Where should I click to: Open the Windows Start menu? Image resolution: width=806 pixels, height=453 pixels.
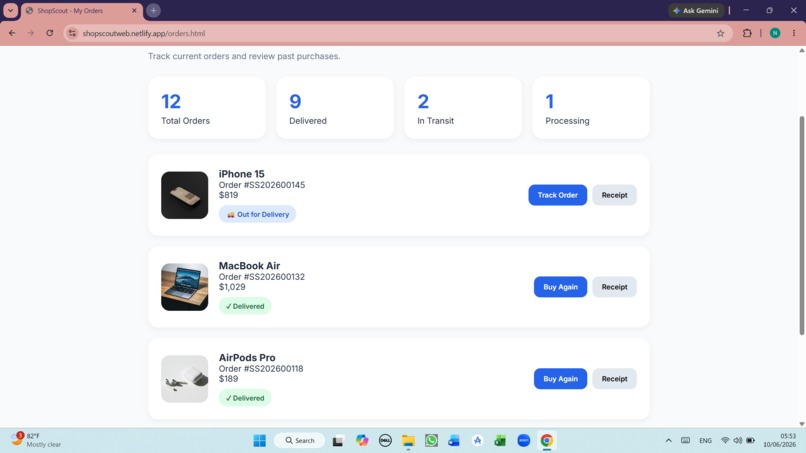coord(260,441)
